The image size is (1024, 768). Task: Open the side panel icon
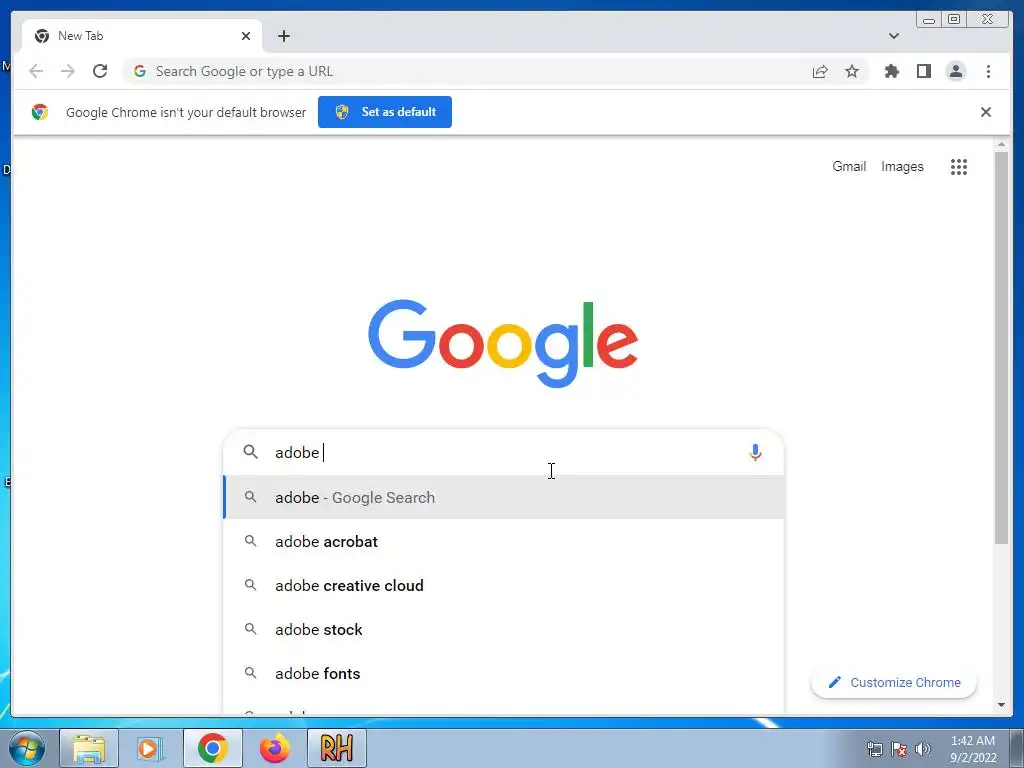click(x=923, y=71)
